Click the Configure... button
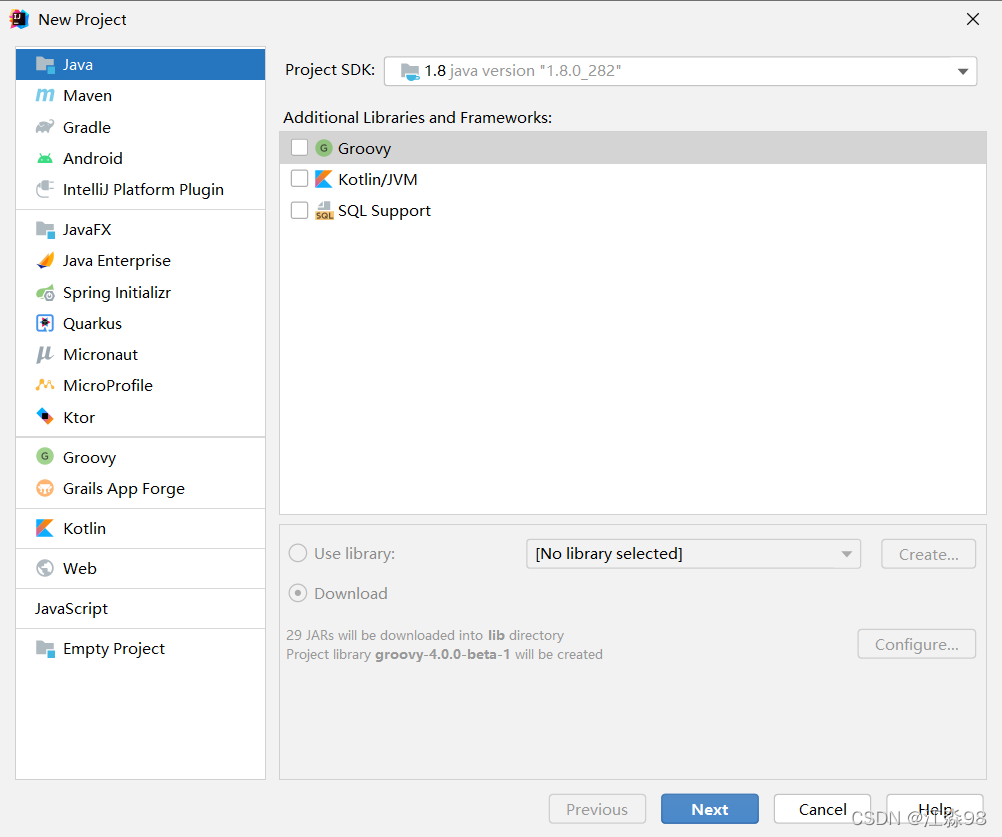 coord(916,644)
